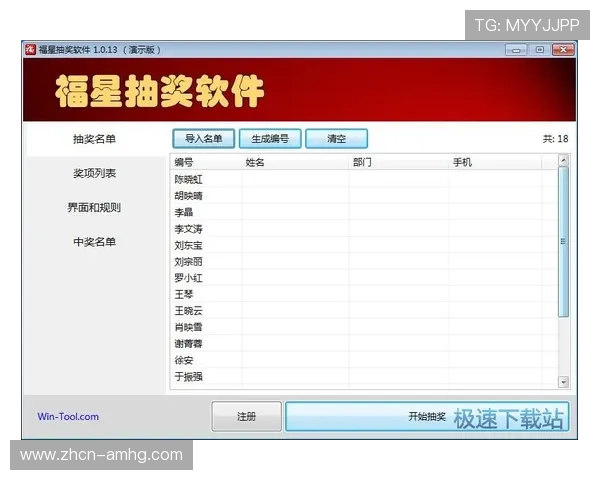Click the 导入名单 button
Viewport: 600px width, 480px height.
[204, 139]
